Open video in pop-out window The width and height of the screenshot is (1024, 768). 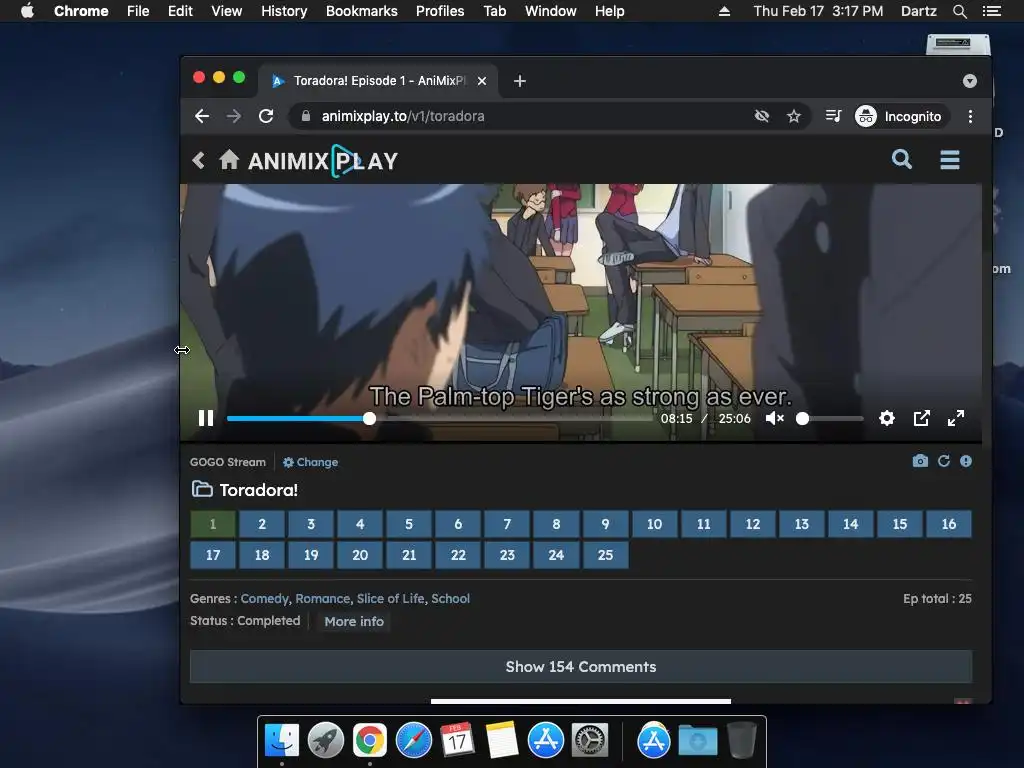[921, 418]
